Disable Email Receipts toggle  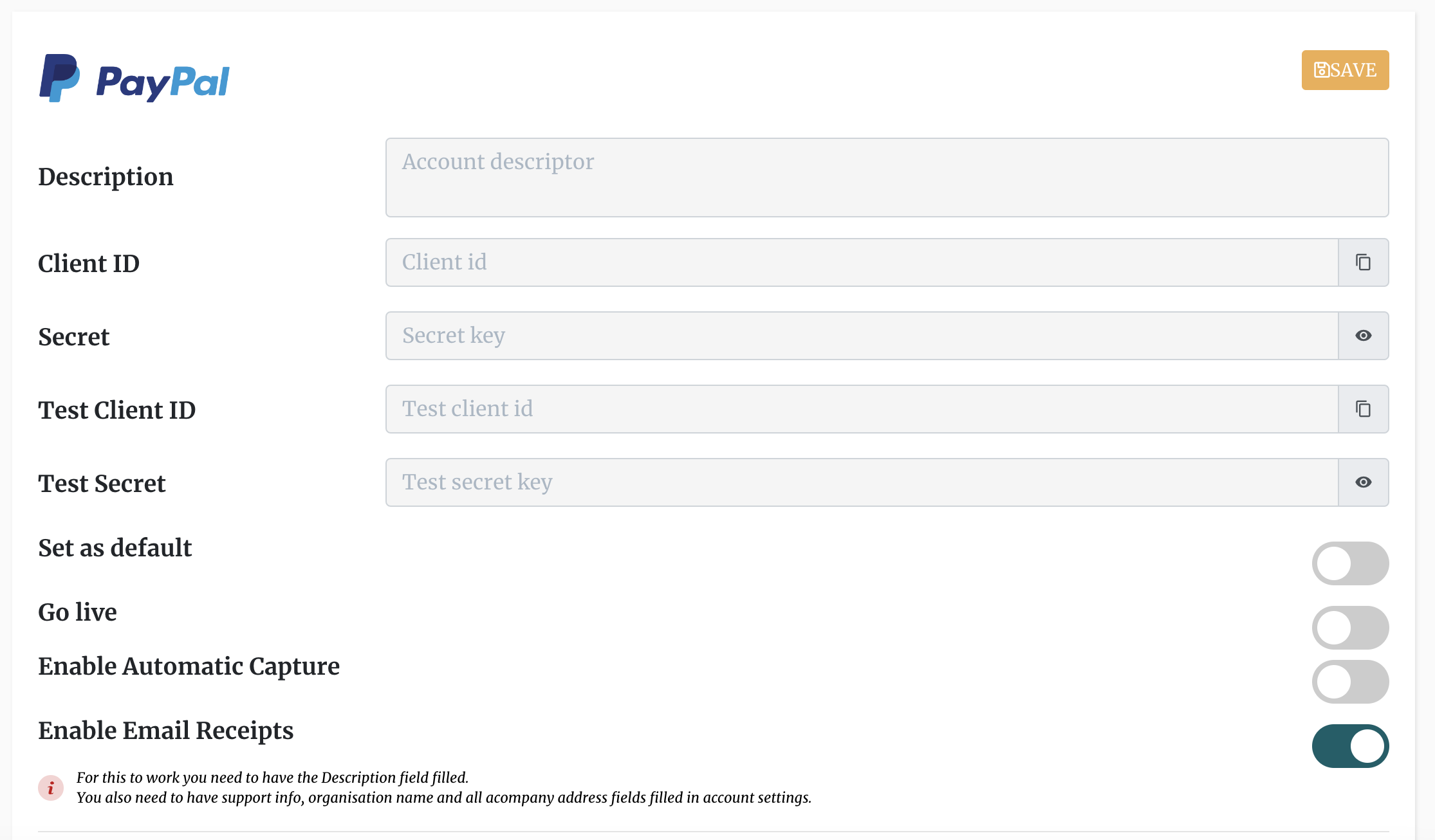(x=1350, y=746)
